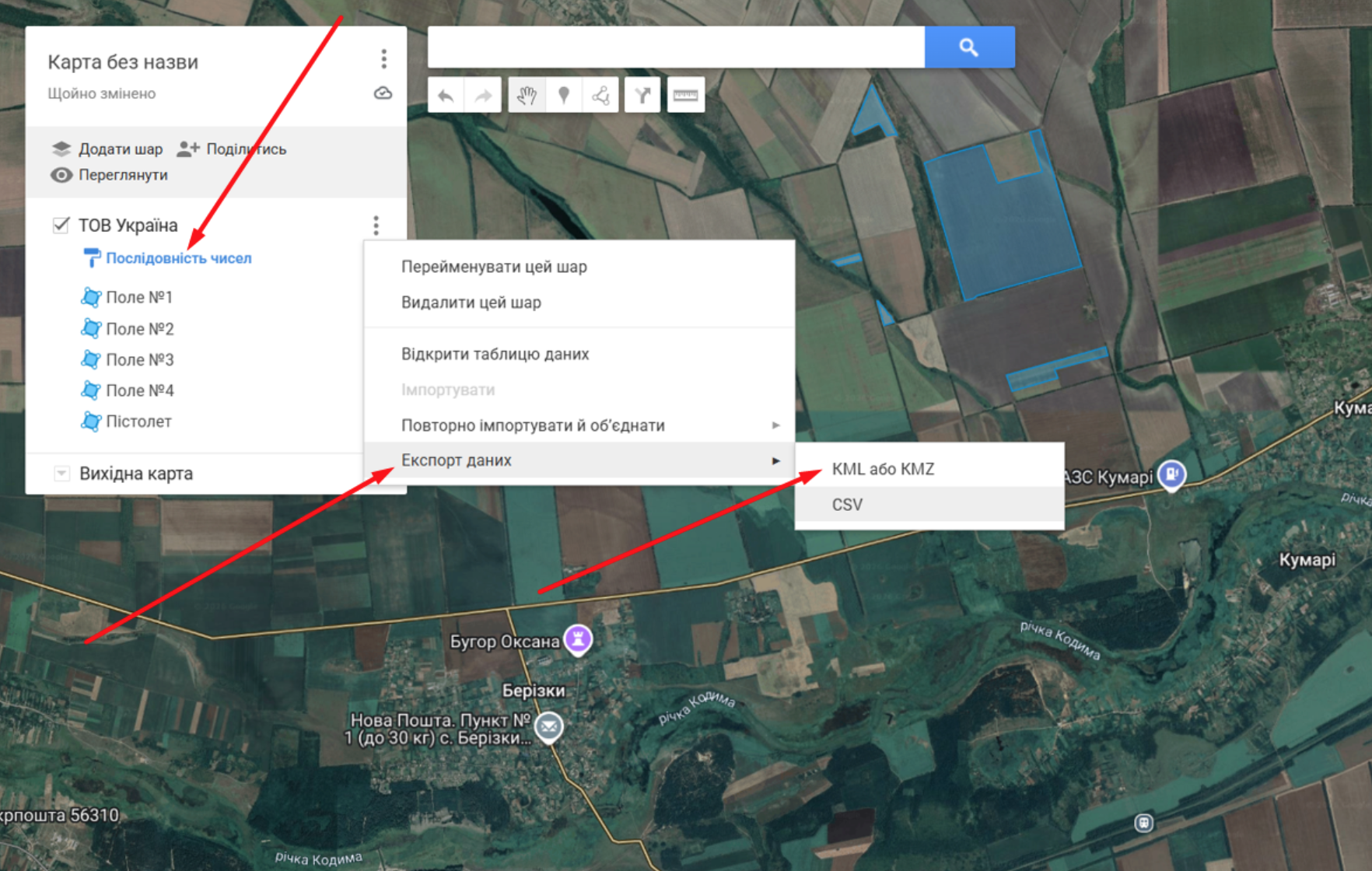Click Переглянути preview eye option
Screen dimensions: 1372x871
(110, 175)
